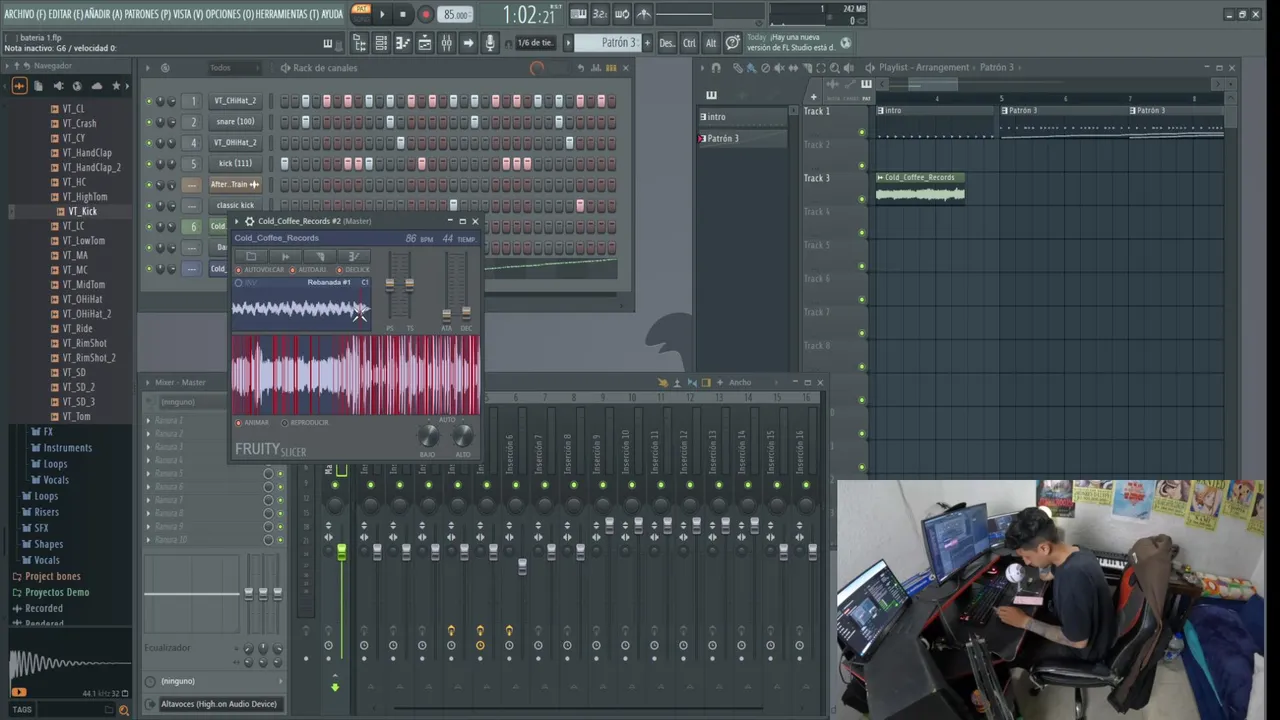Toggle the metronome icon in the top bar

pos(644,14)
